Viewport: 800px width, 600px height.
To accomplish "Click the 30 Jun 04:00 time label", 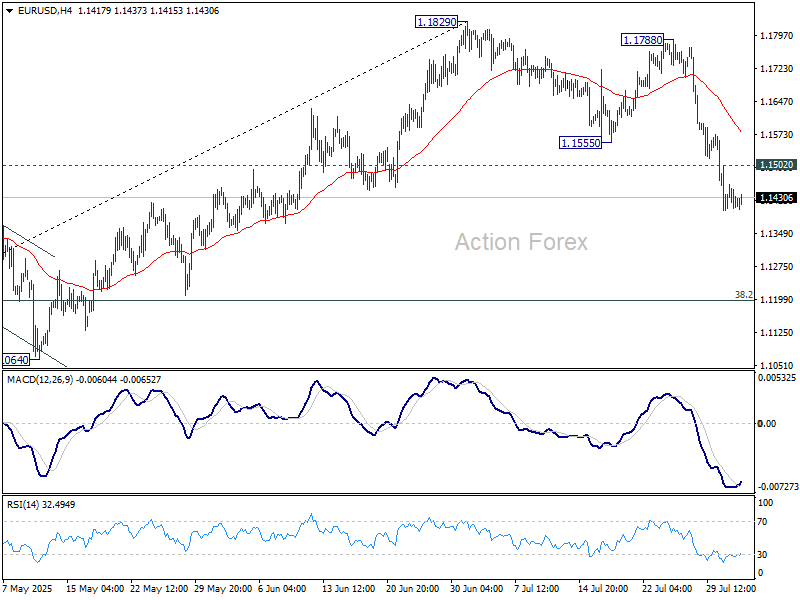I will [x=477, y=588].
